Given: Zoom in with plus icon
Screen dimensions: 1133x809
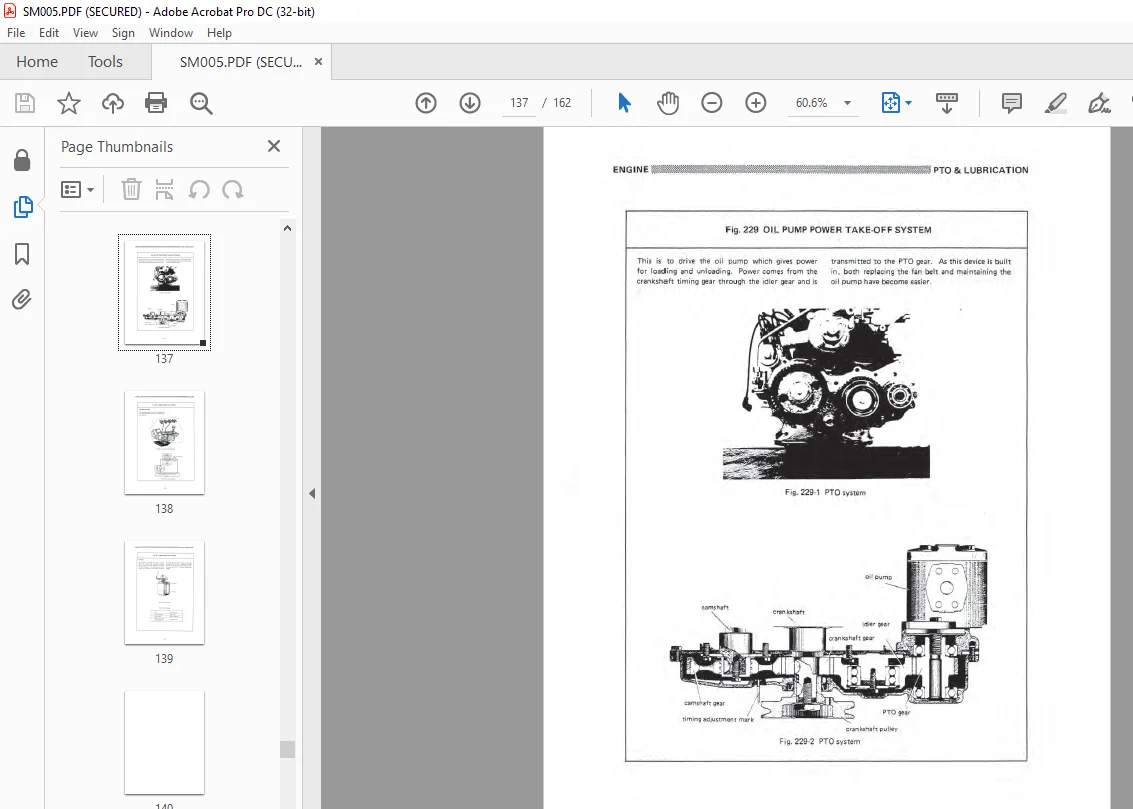Looking at the screenshot, I should [756, 103].
